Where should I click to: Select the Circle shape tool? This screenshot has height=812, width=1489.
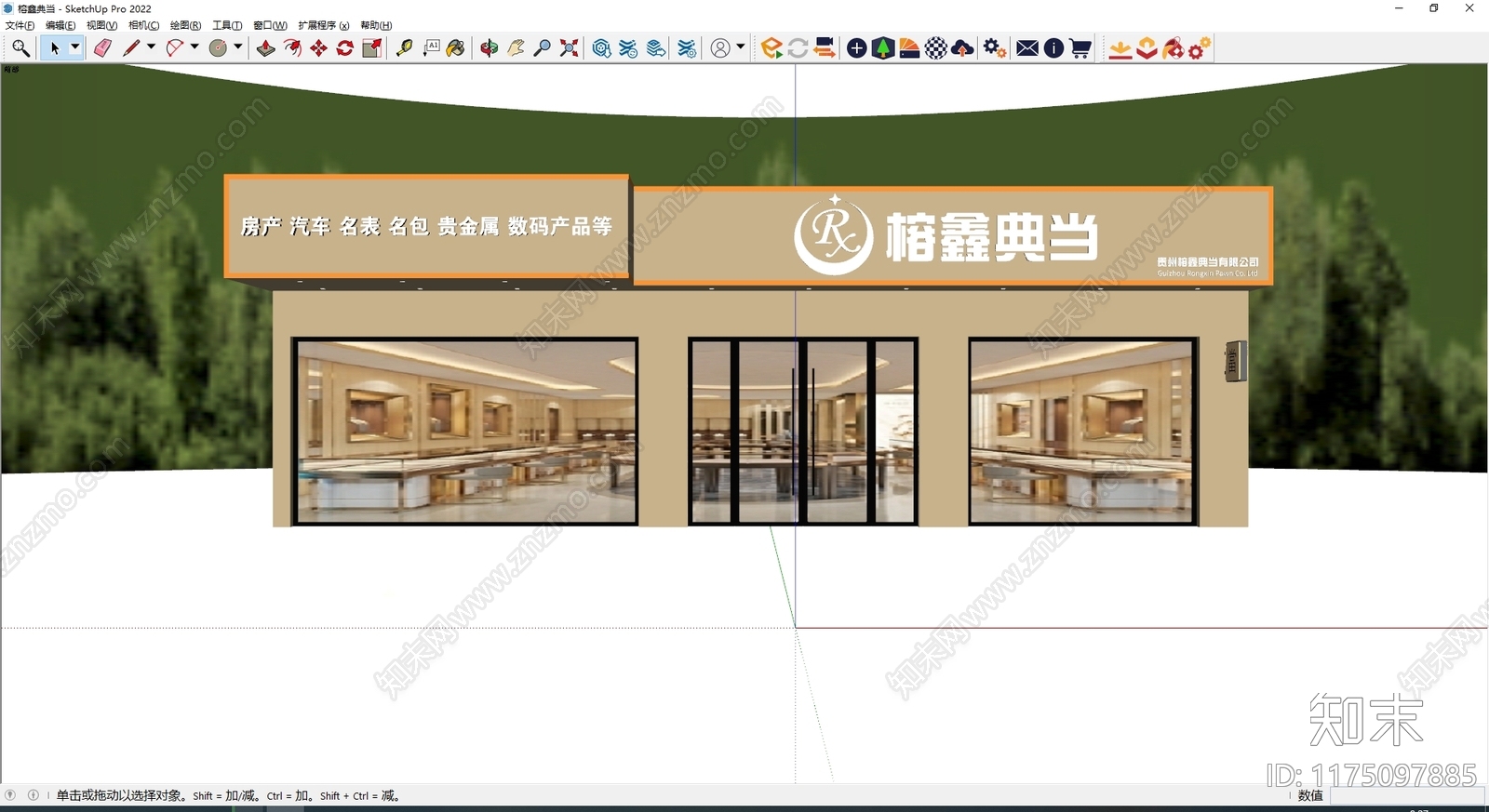pyautogui.click(x=218, y=48)
